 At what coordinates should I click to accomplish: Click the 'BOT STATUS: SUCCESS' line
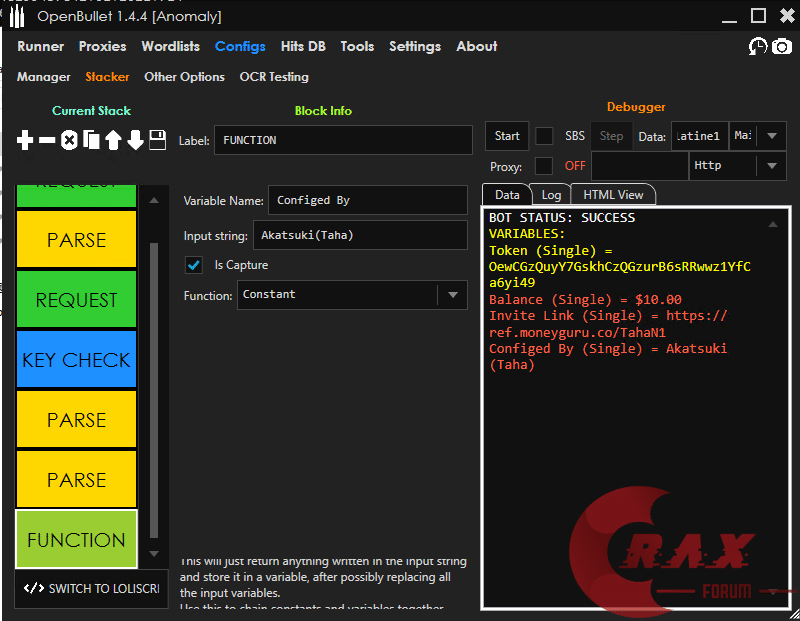(562, 217)
